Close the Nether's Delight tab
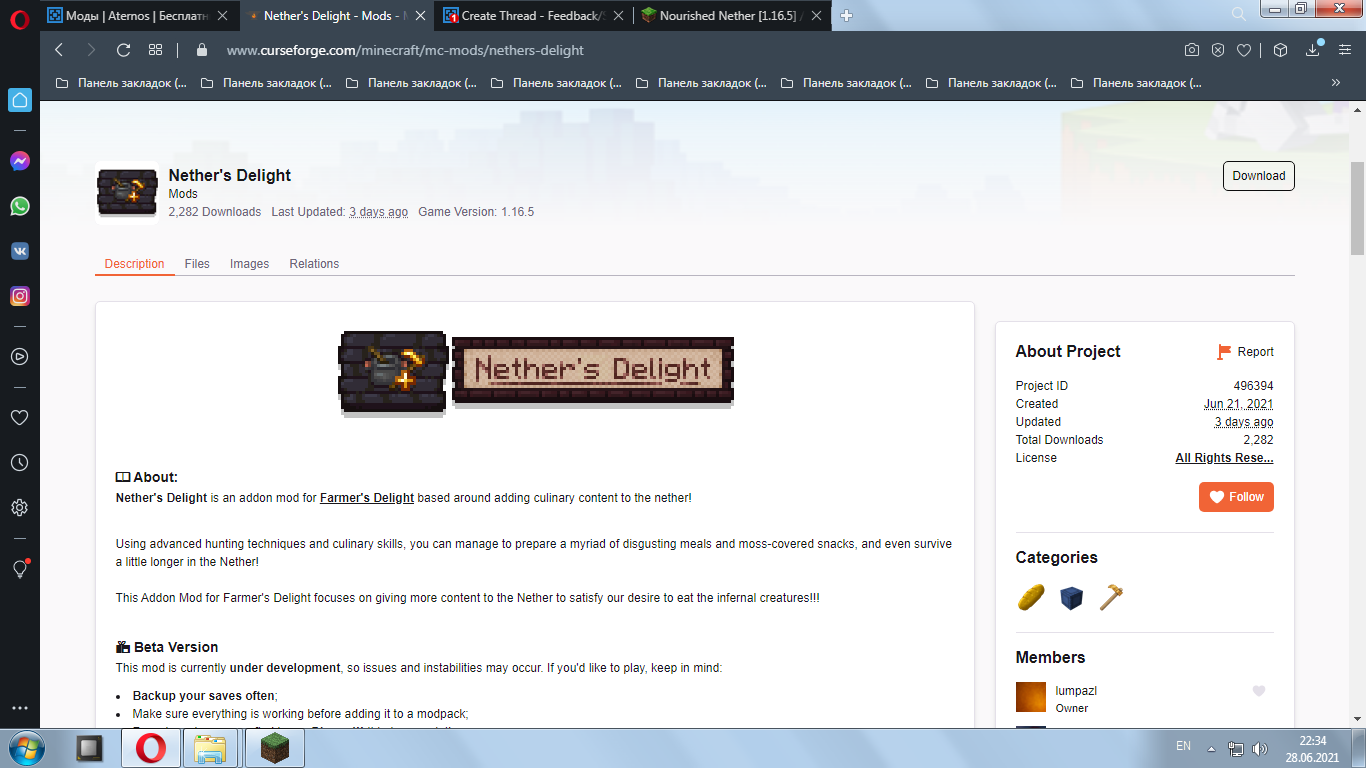The image size is (1366, 768). coord(419,15)
